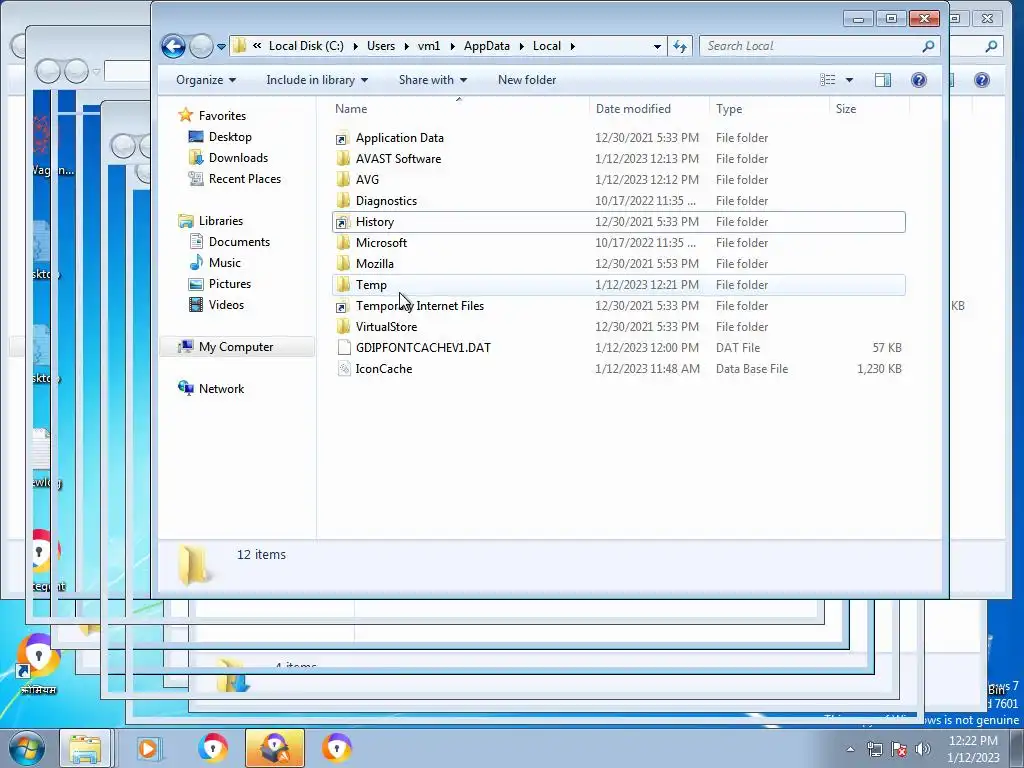Open the Chromium-style desktop shortcut icon
The height and width of the screenshot is (768, 1024).
point(38,662)
